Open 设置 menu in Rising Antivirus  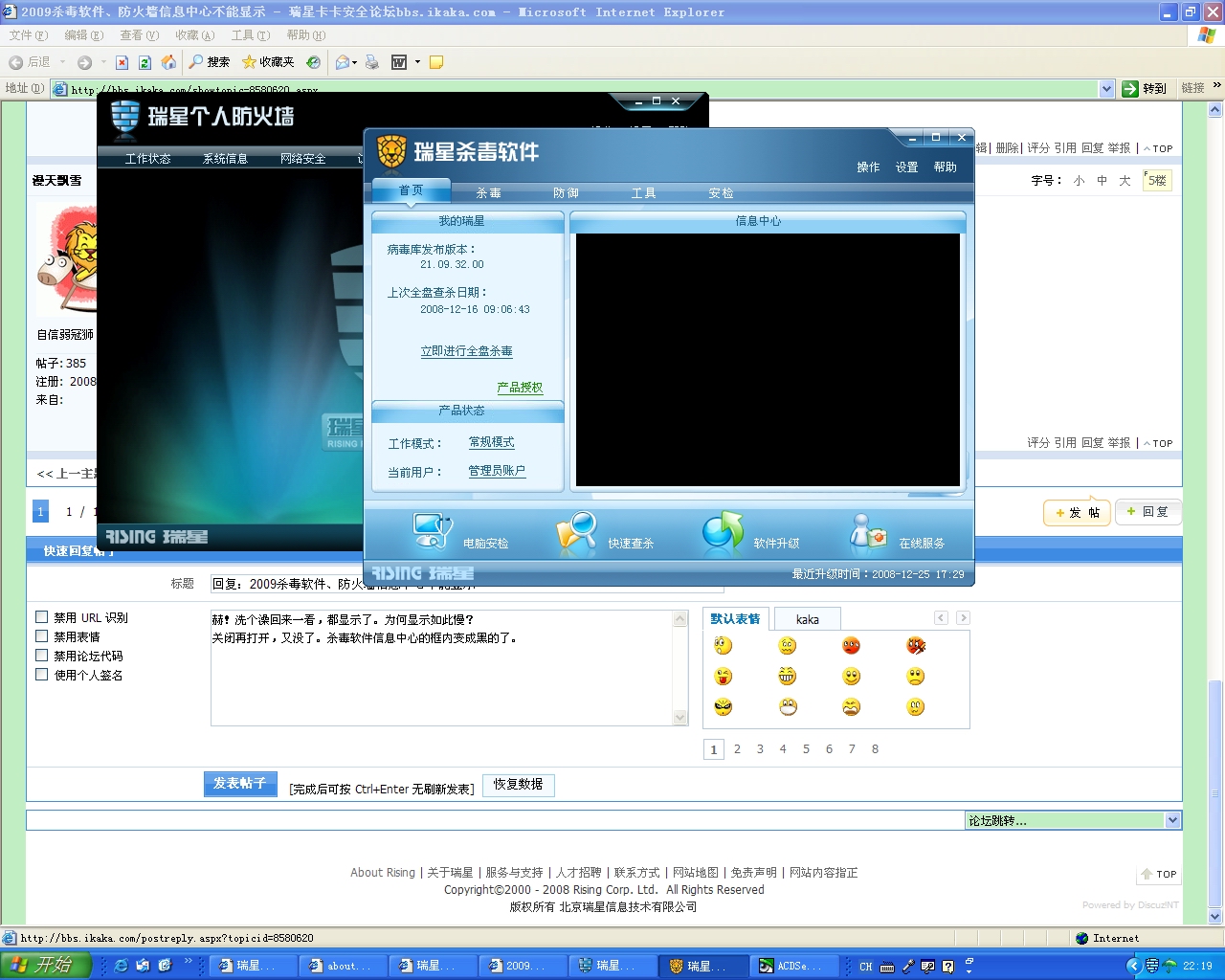coord(906,167)
